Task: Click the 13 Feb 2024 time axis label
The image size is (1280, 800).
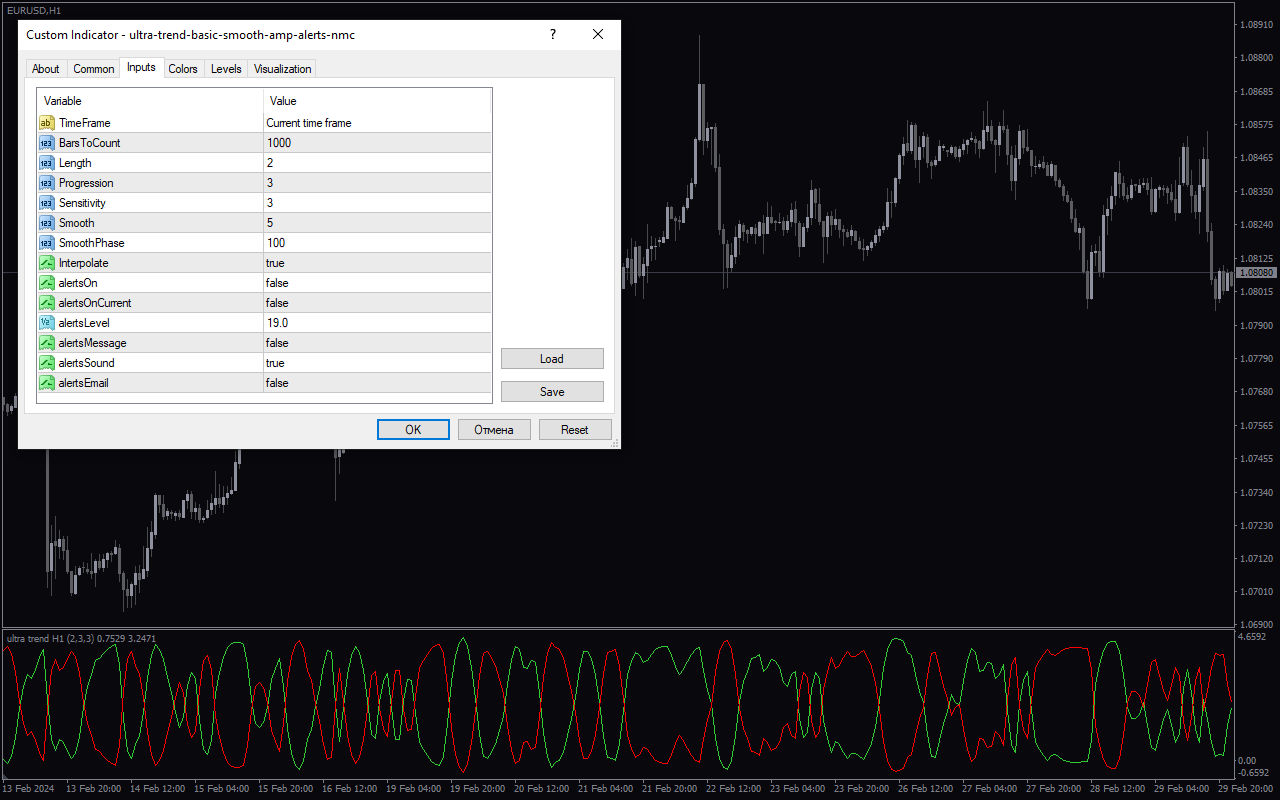Action: [27, 788]
